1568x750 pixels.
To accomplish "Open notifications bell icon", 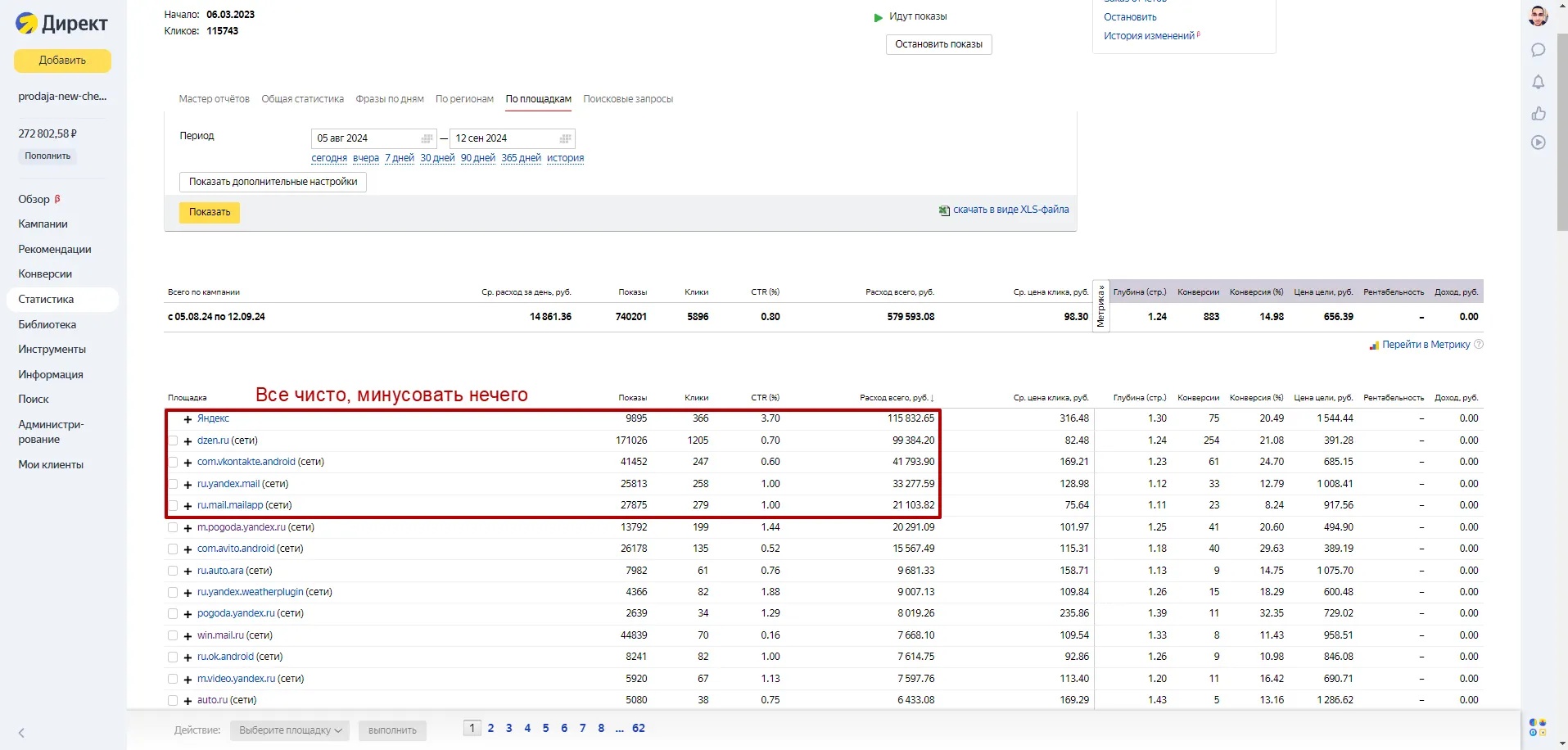I will [x=1539, y=82].
